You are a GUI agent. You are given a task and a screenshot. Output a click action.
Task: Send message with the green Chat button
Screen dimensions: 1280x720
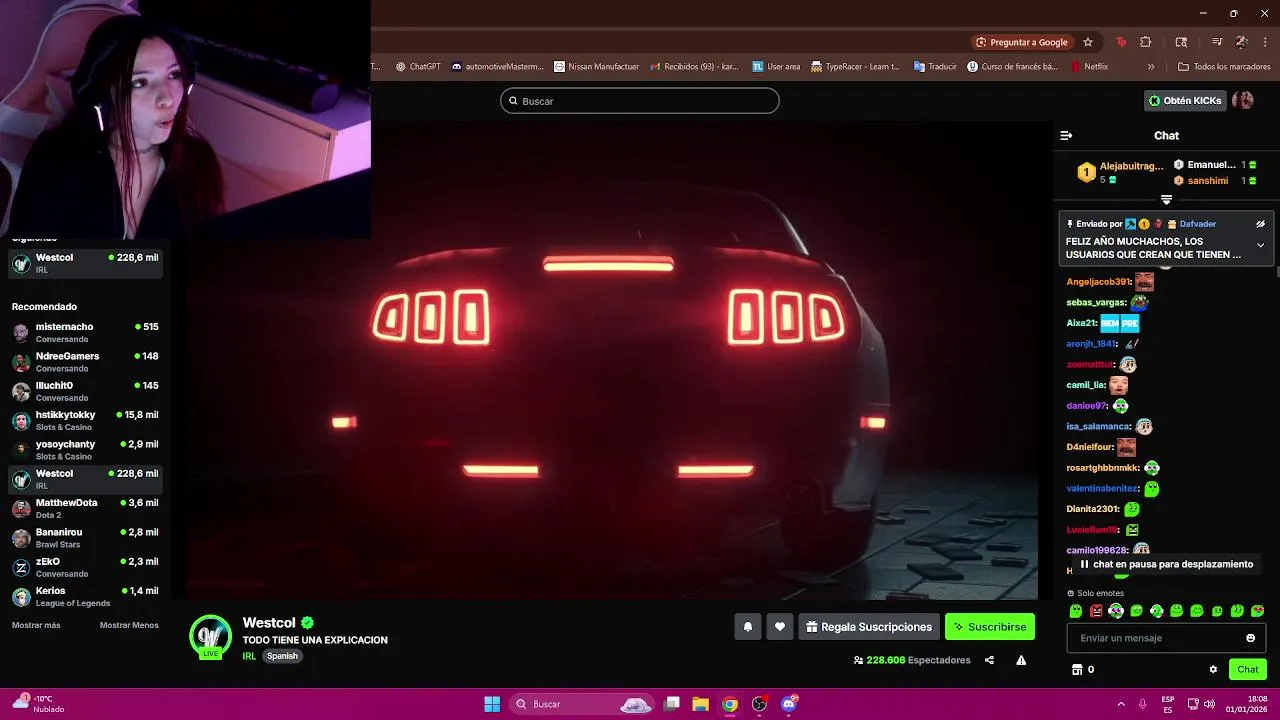(x=1248, y=670)
